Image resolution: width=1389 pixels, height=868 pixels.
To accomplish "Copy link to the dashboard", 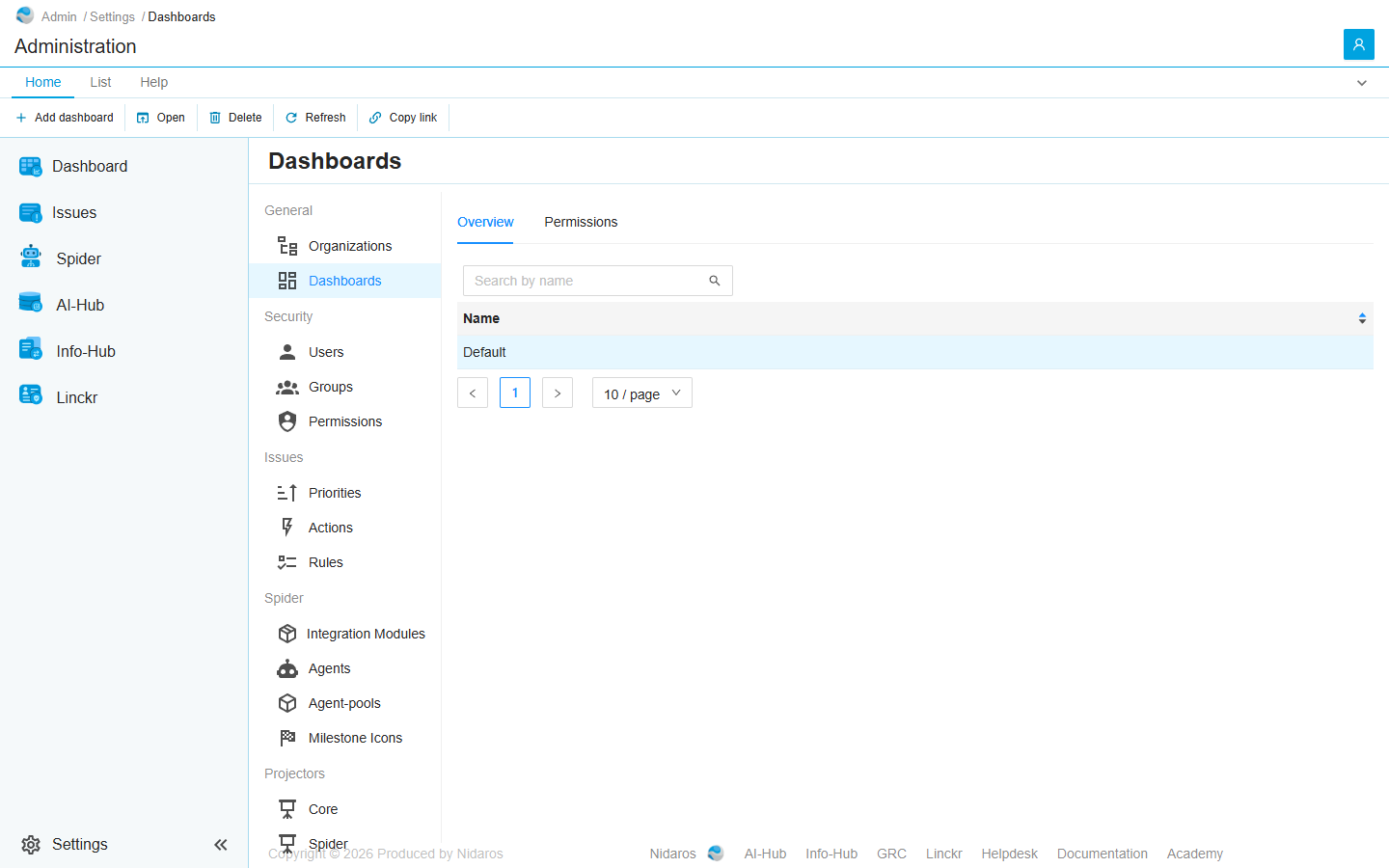I will pyautogui.click(x=403, y=118).
